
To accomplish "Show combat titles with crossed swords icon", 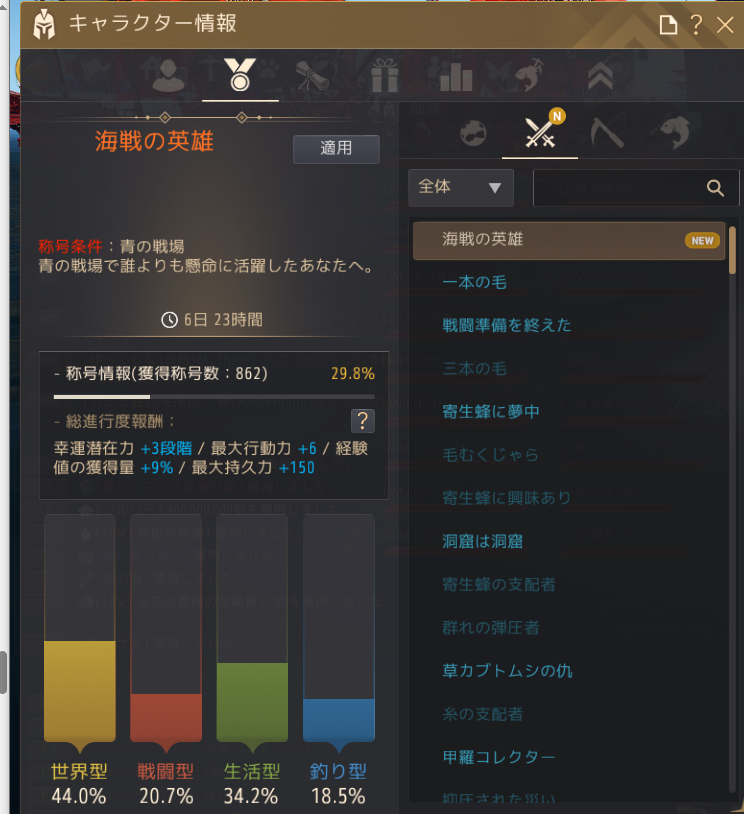I will [x=540, y=133].
